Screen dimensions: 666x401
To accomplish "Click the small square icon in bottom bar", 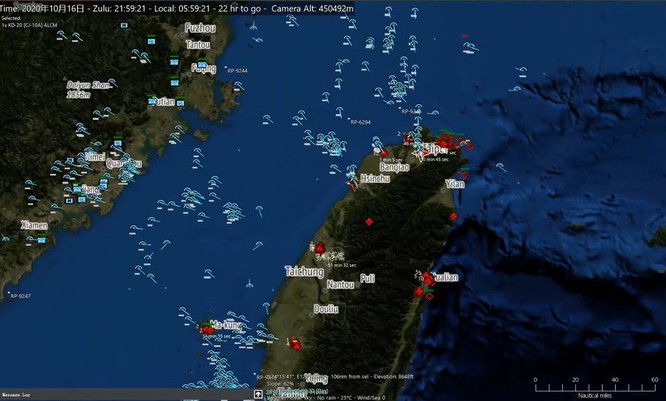I will [258, 395].
